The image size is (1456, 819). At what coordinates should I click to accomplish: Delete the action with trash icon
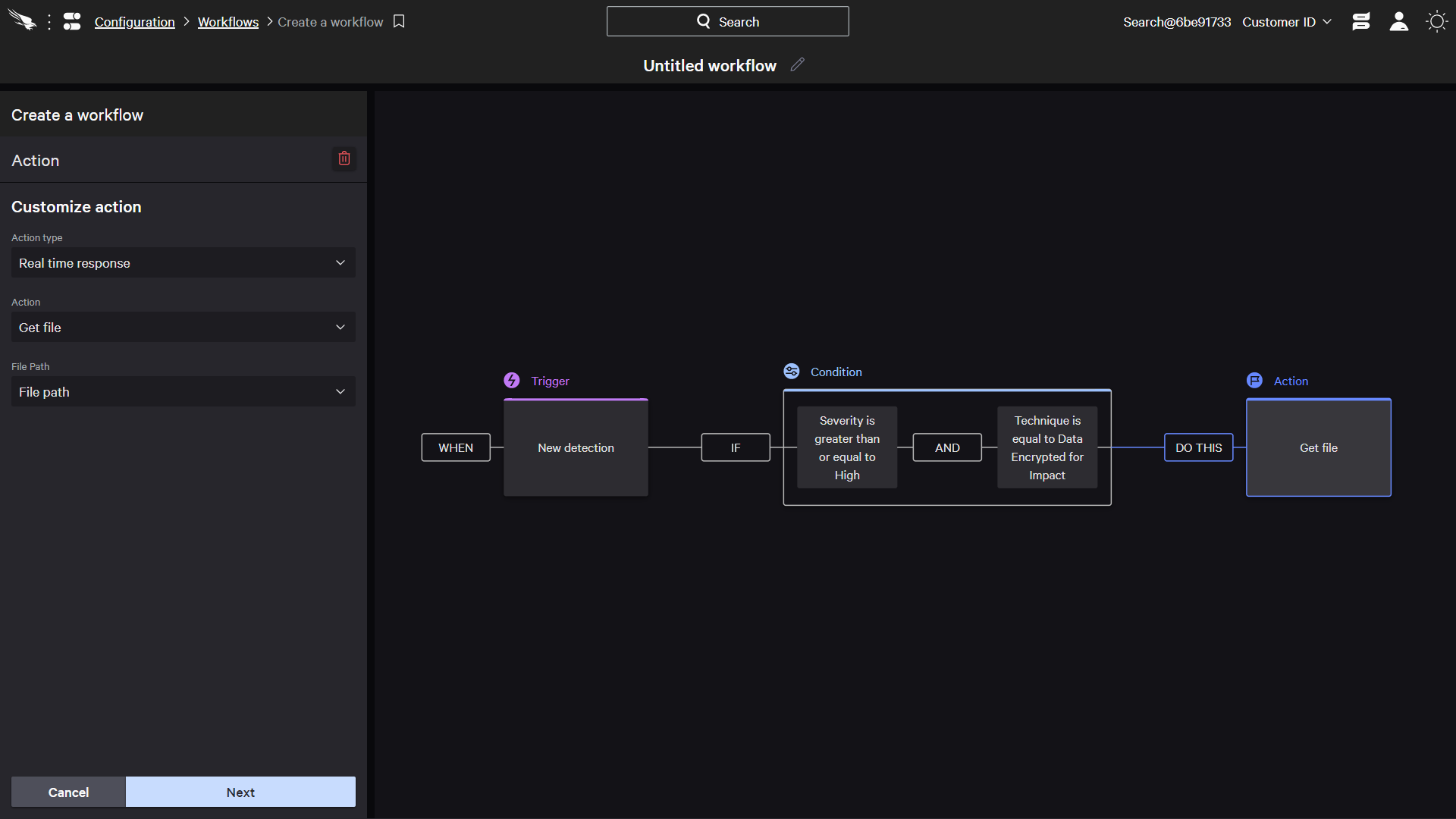(344, 158)
